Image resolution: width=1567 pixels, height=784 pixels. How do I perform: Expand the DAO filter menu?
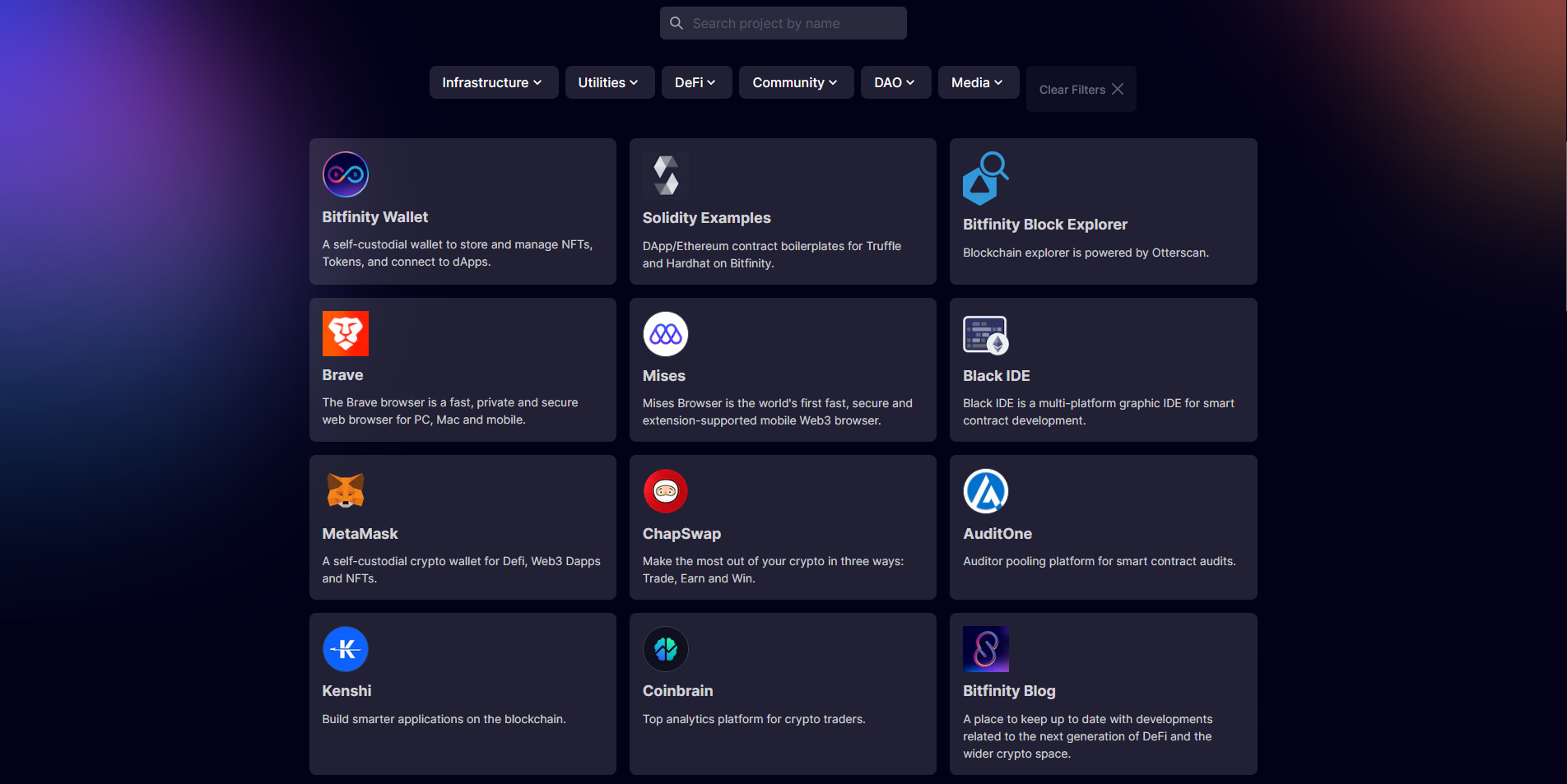coord(895,82)
